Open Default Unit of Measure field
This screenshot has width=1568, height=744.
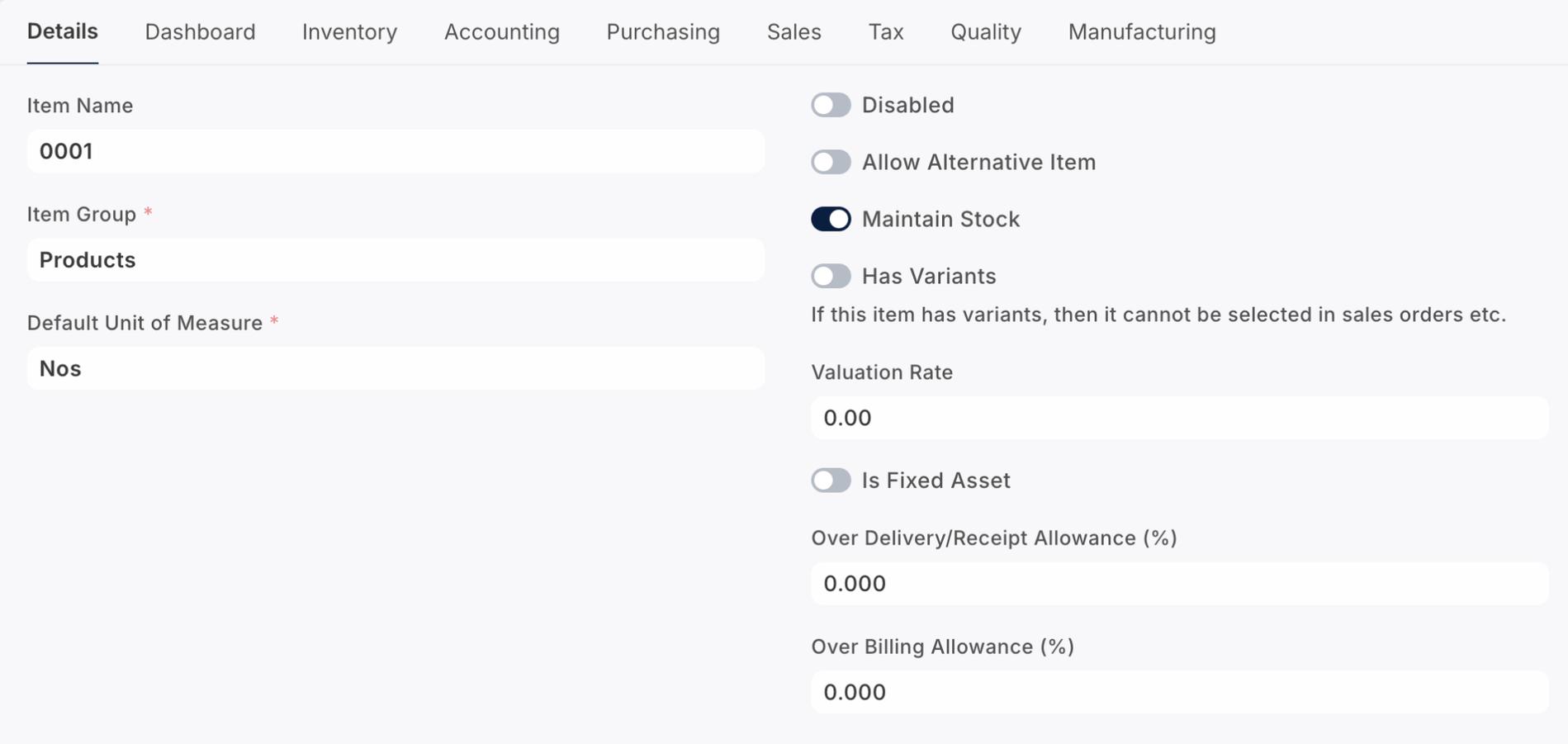point(396,368)
